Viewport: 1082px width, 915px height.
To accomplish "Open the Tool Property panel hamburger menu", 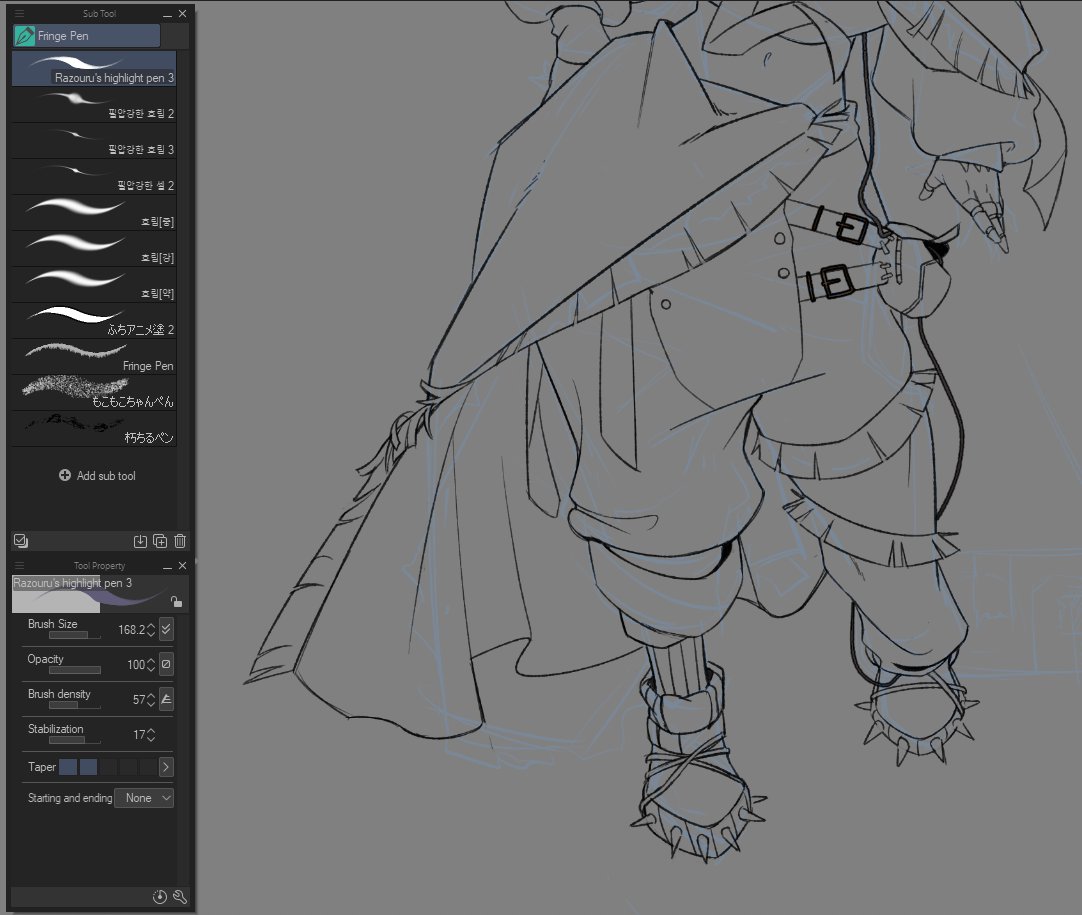I will tap(19, 565).
